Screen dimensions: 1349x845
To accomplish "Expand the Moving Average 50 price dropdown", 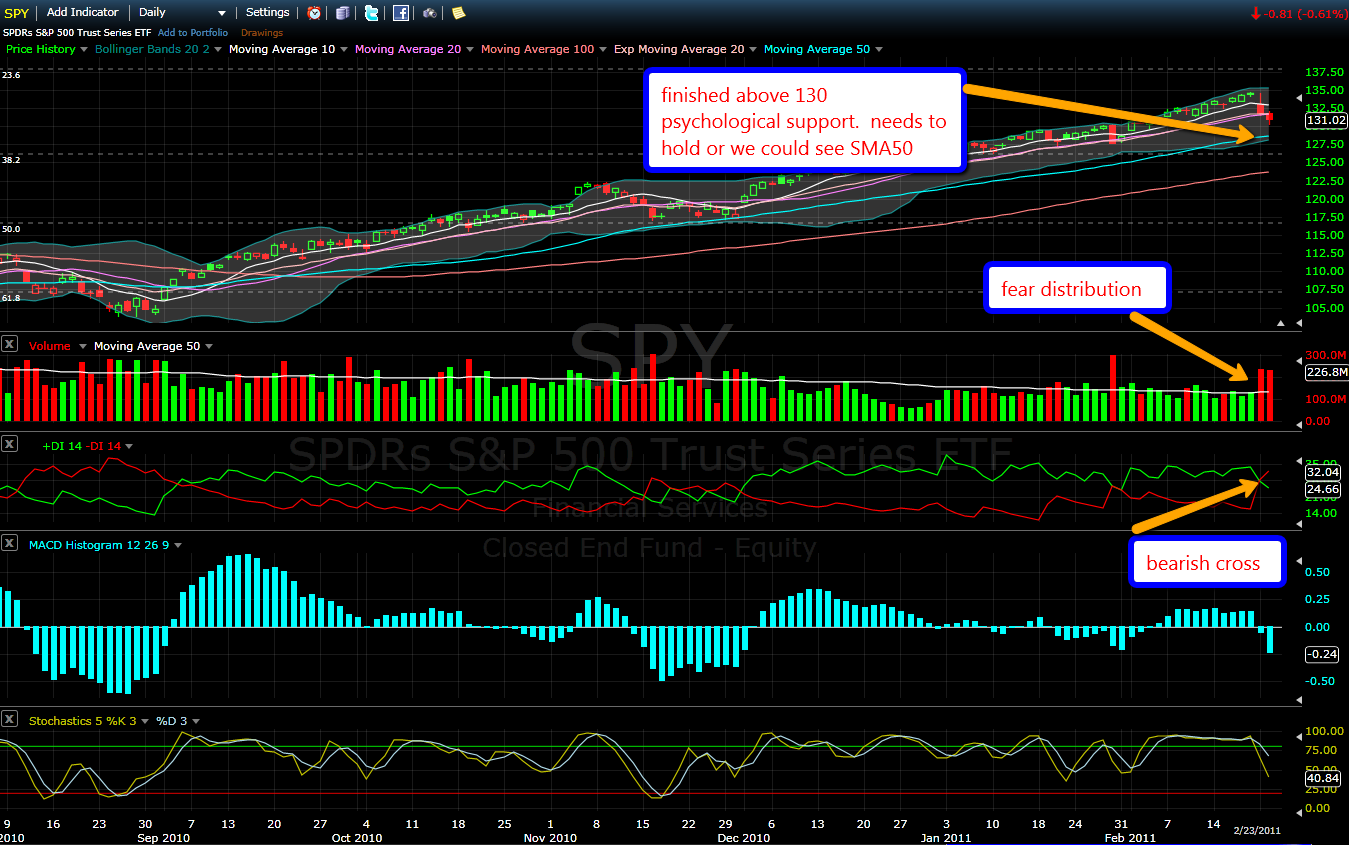I will point(878,49).
